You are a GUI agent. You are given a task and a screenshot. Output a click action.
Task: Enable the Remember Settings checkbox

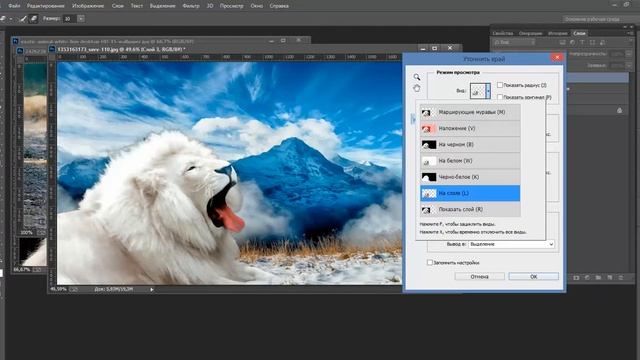point(429,262)
